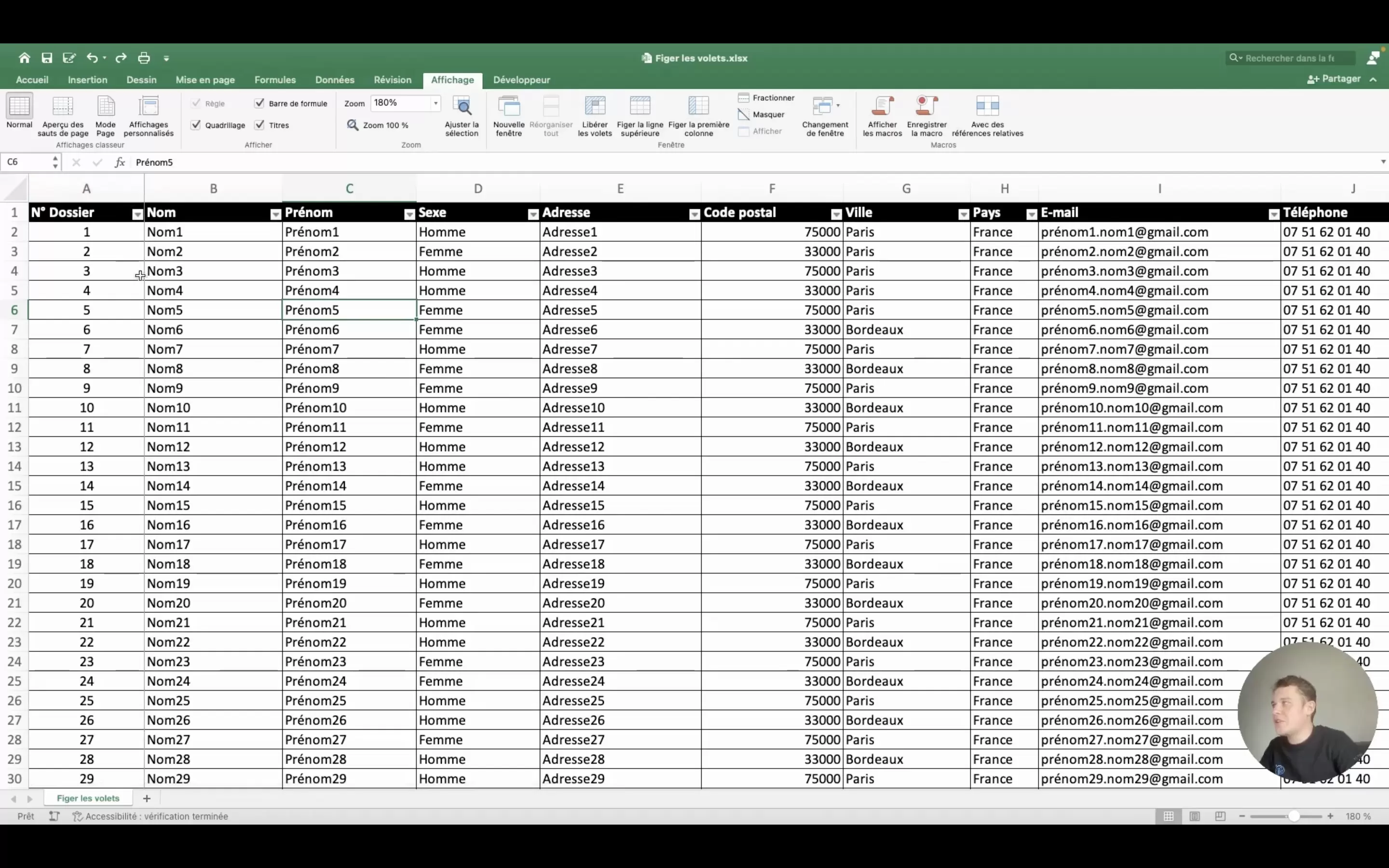Viewport: 1389px width, 868px height.
Task: Open the Nom column filter dropdown
Action: [275, 215]
